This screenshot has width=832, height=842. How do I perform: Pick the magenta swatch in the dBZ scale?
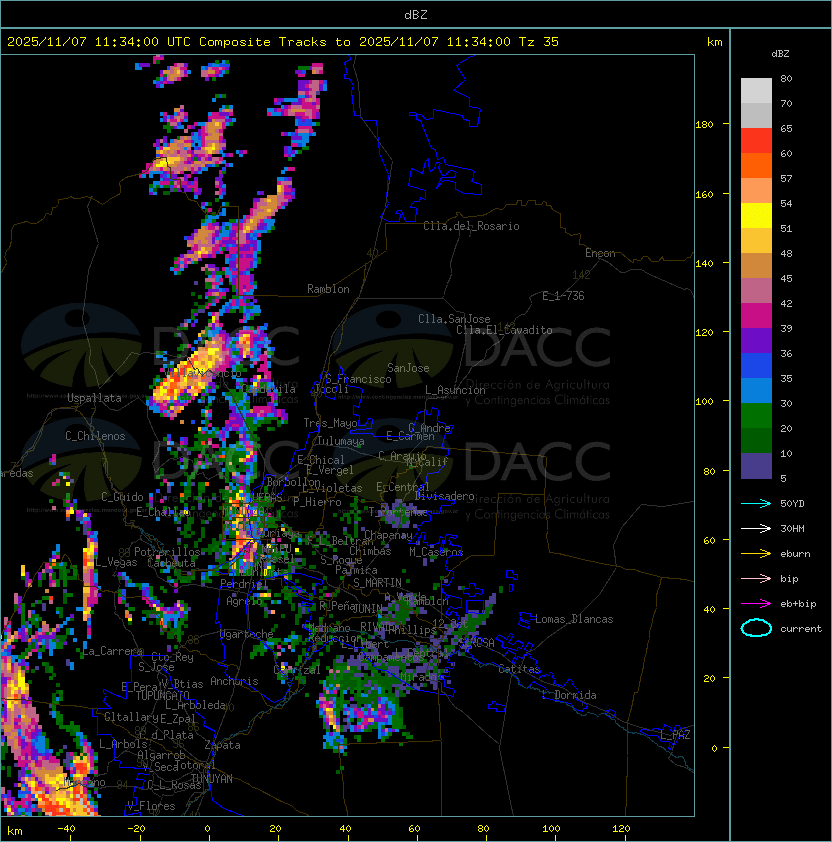[x=756, y=316]
